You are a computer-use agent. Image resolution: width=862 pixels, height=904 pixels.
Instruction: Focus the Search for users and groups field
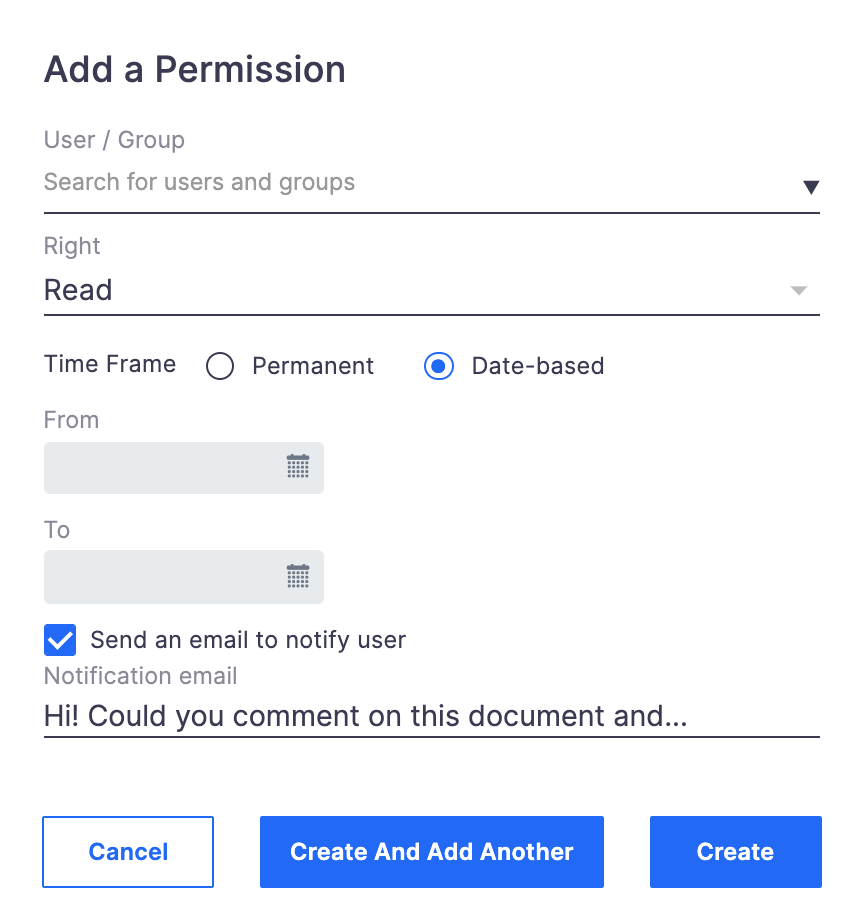[421, 183]
